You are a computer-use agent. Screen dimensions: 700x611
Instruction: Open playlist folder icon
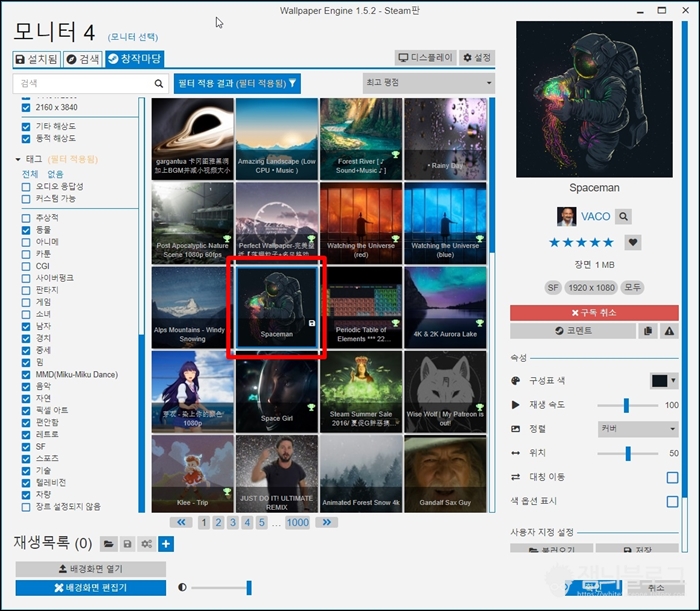click(x=108, y=544)
